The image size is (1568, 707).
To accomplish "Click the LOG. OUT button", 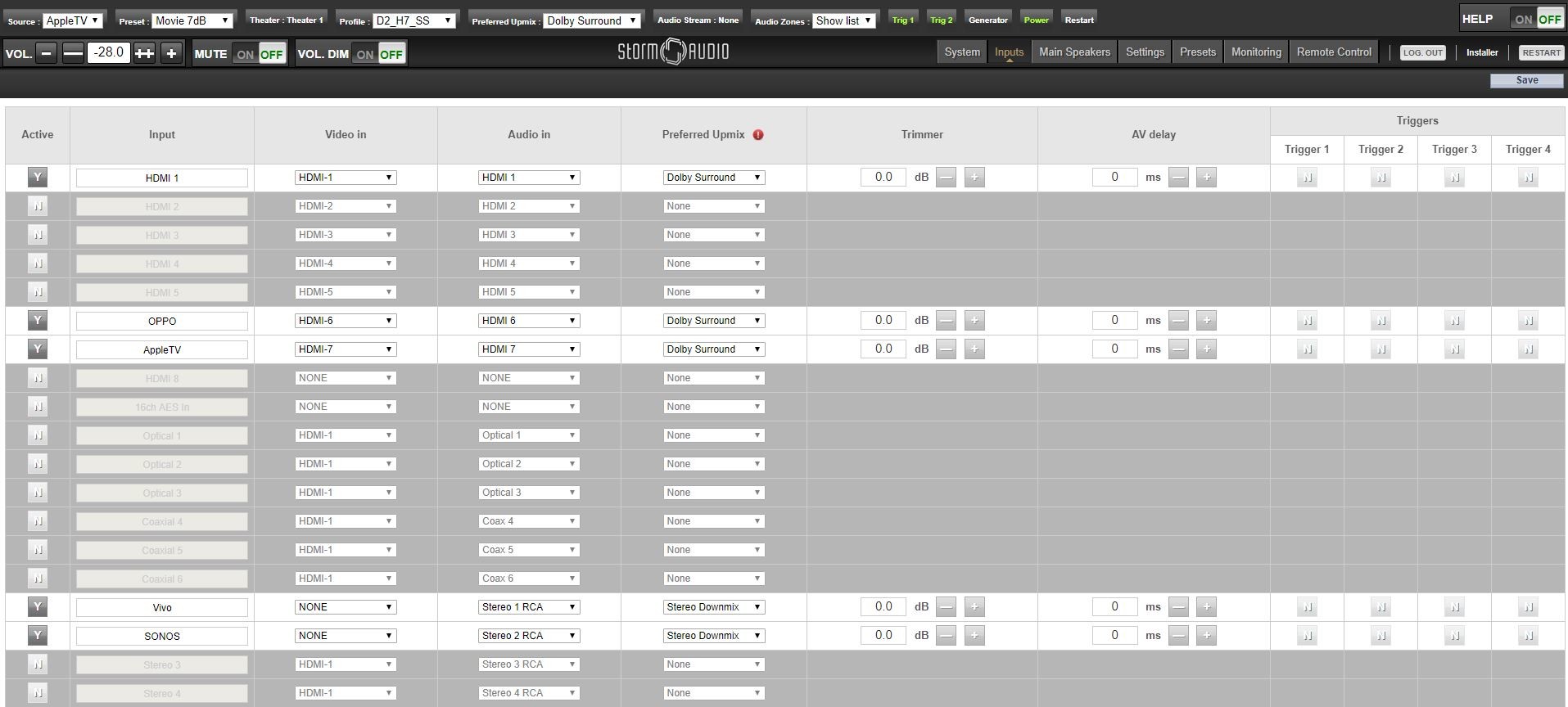I will [x=1423, y=52].
